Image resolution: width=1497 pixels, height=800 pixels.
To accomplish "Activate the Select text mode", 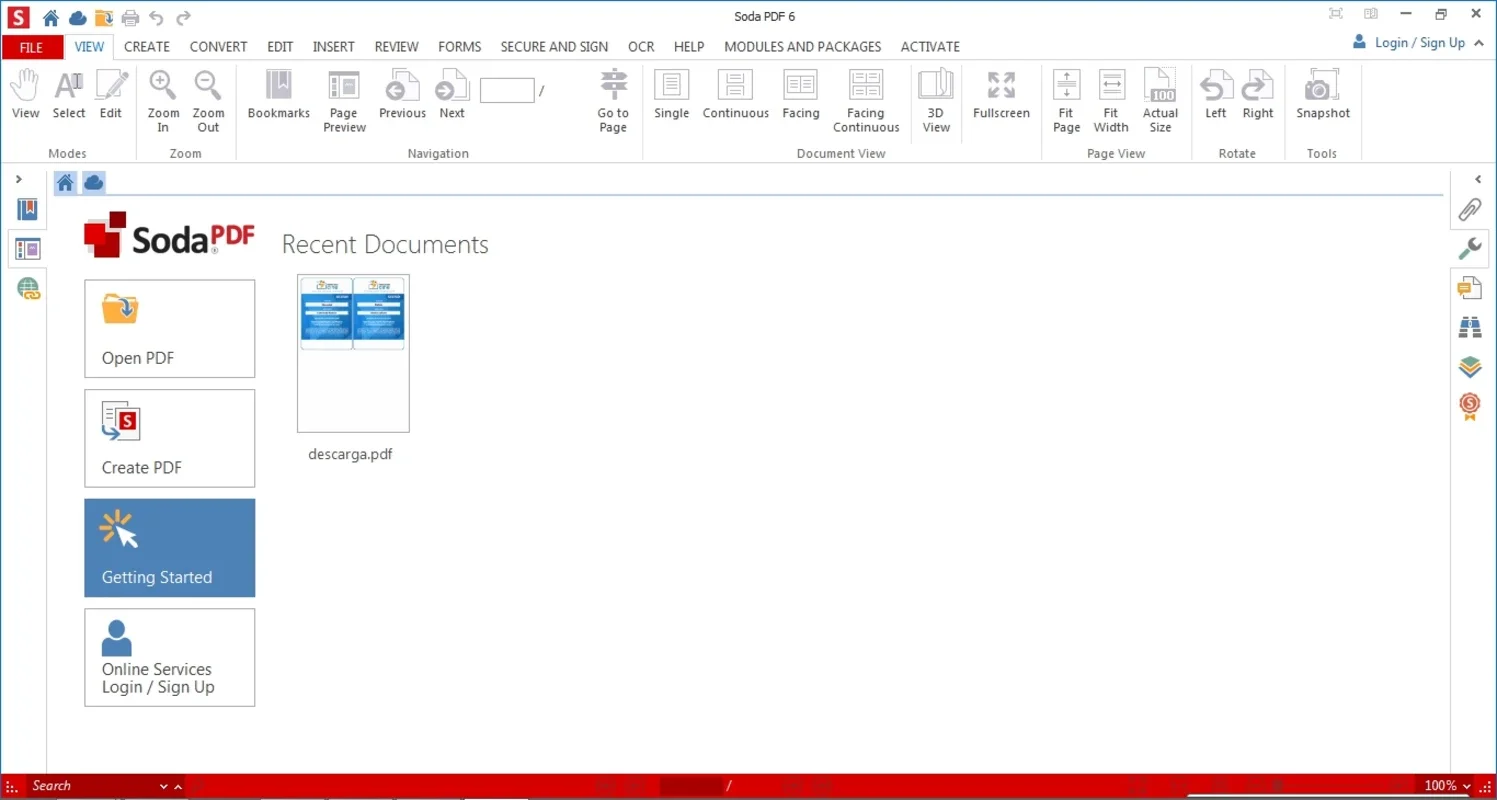I will tap(69, 95).
